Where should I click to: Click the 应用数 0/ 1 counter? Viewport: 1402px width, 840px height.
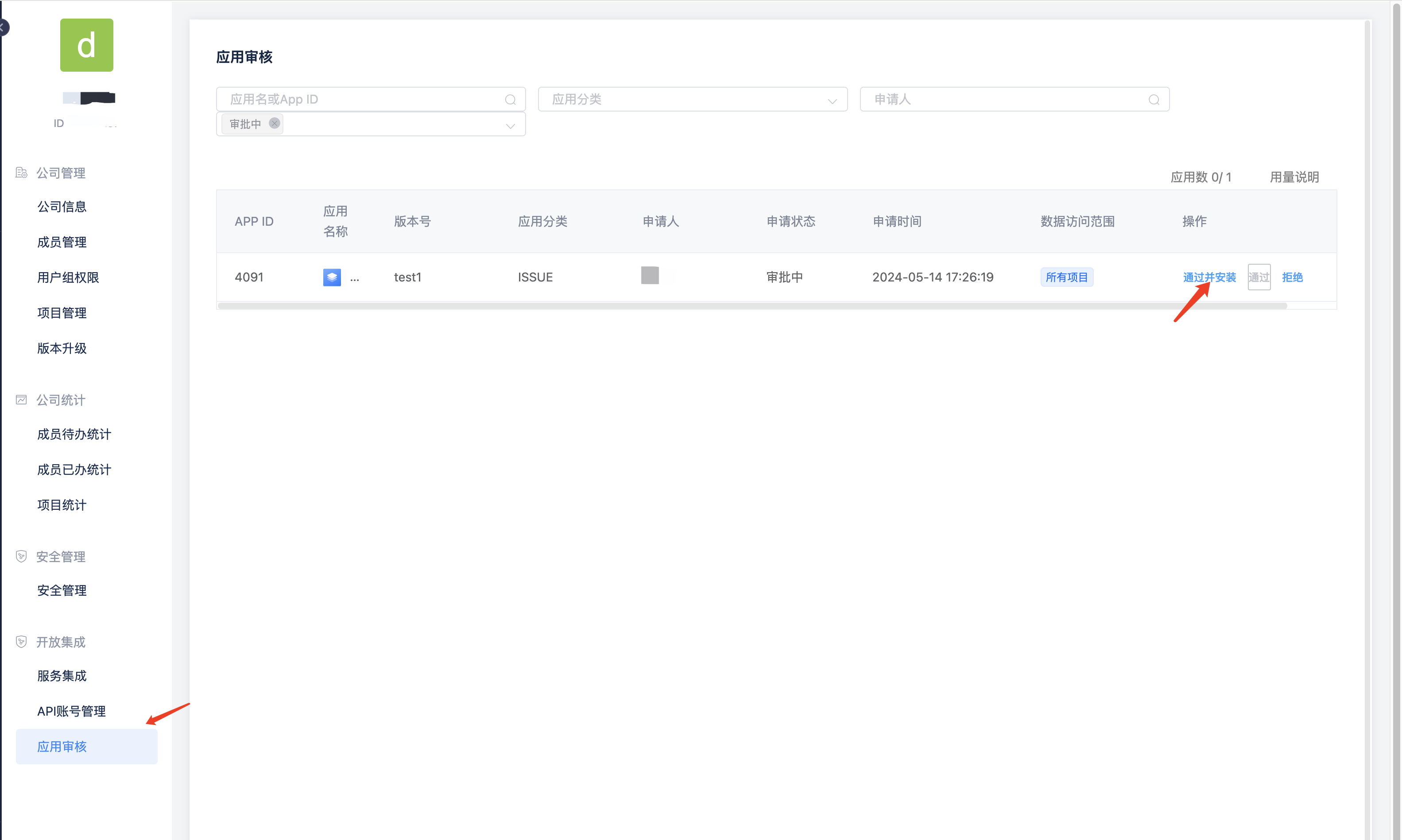tap(1201, 177)
